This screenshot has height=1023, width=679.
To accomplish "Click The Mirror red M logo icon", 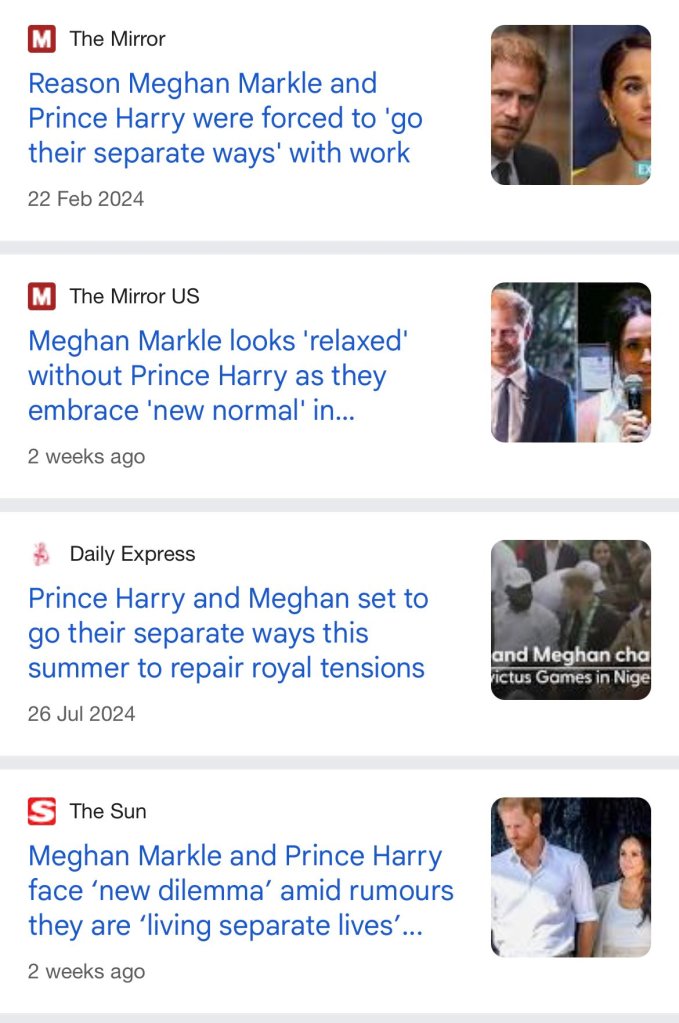I will pyautogui.click(x=42, y=40).
